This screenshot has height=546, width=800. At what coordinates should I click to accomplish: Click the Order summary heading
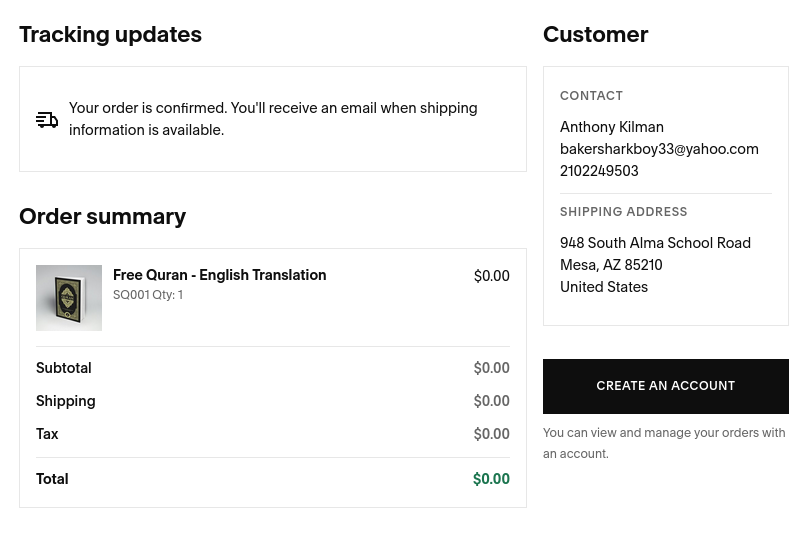coord(102,217)
